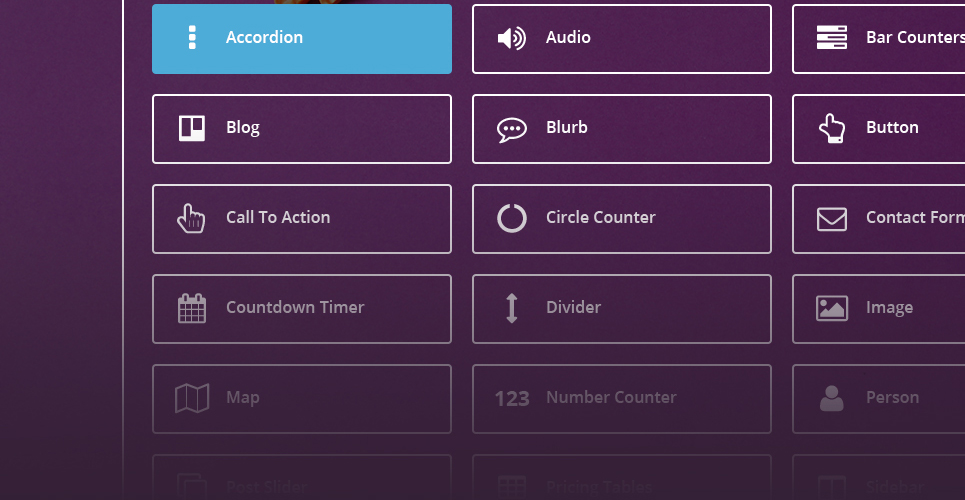The width and height of the screenshot is (965, 500).
Task: Select the Audio speaker icon
Action: (511, 38)
